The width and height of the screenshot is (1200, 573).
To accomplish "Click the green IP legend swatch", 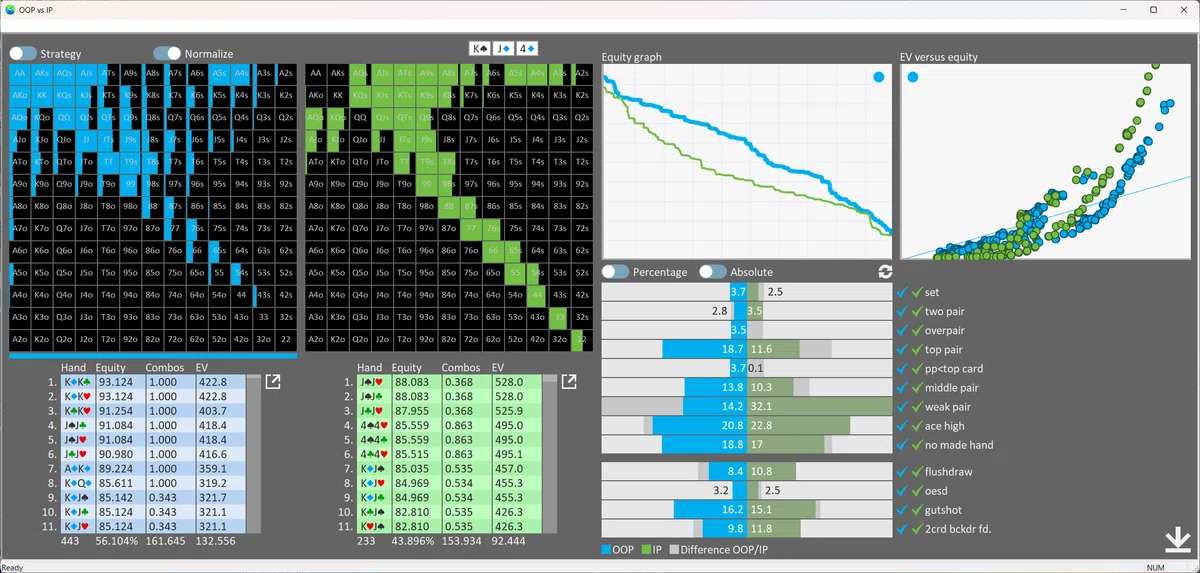I will point(646,549).
